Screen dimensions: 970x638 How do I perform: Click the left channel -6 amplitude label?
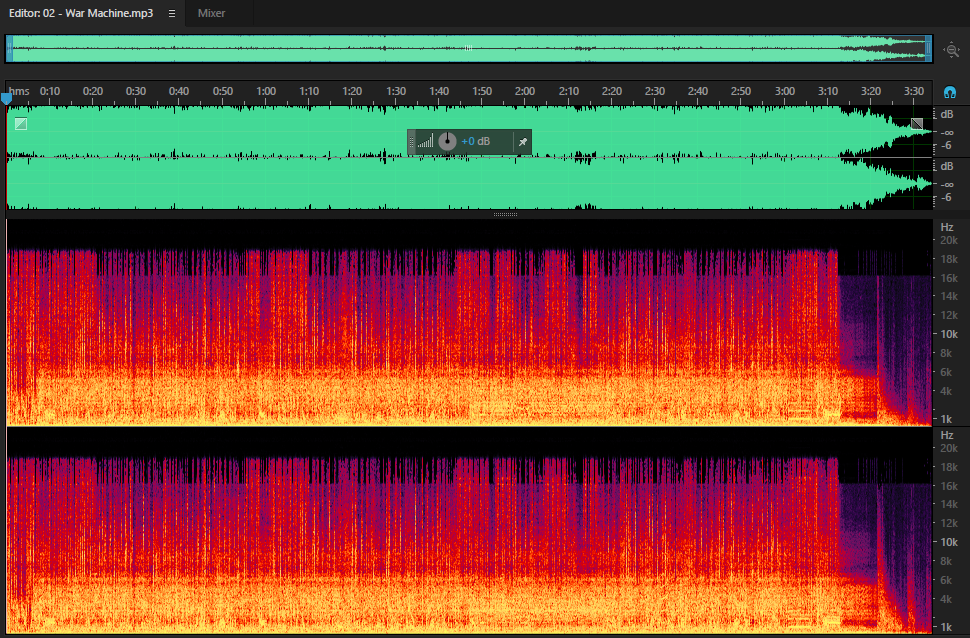[946, 145]
